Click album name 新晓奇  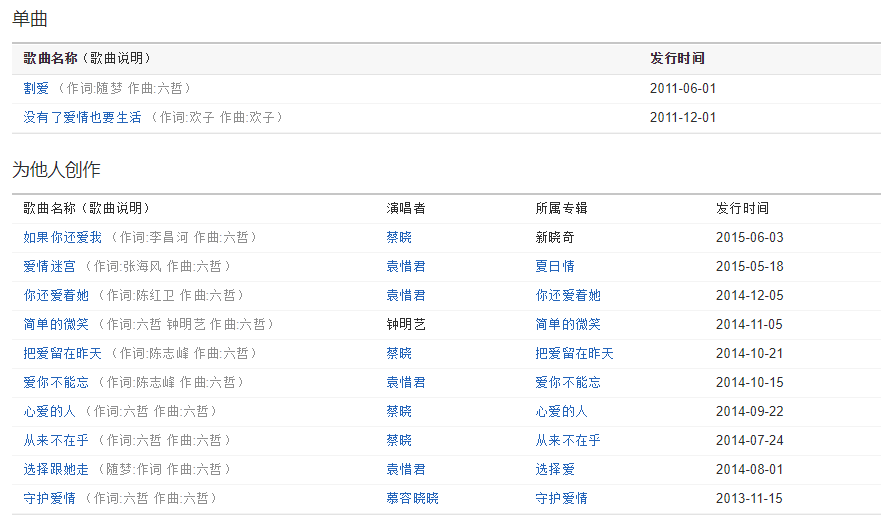pyautogui.click(x=555, y=237)
